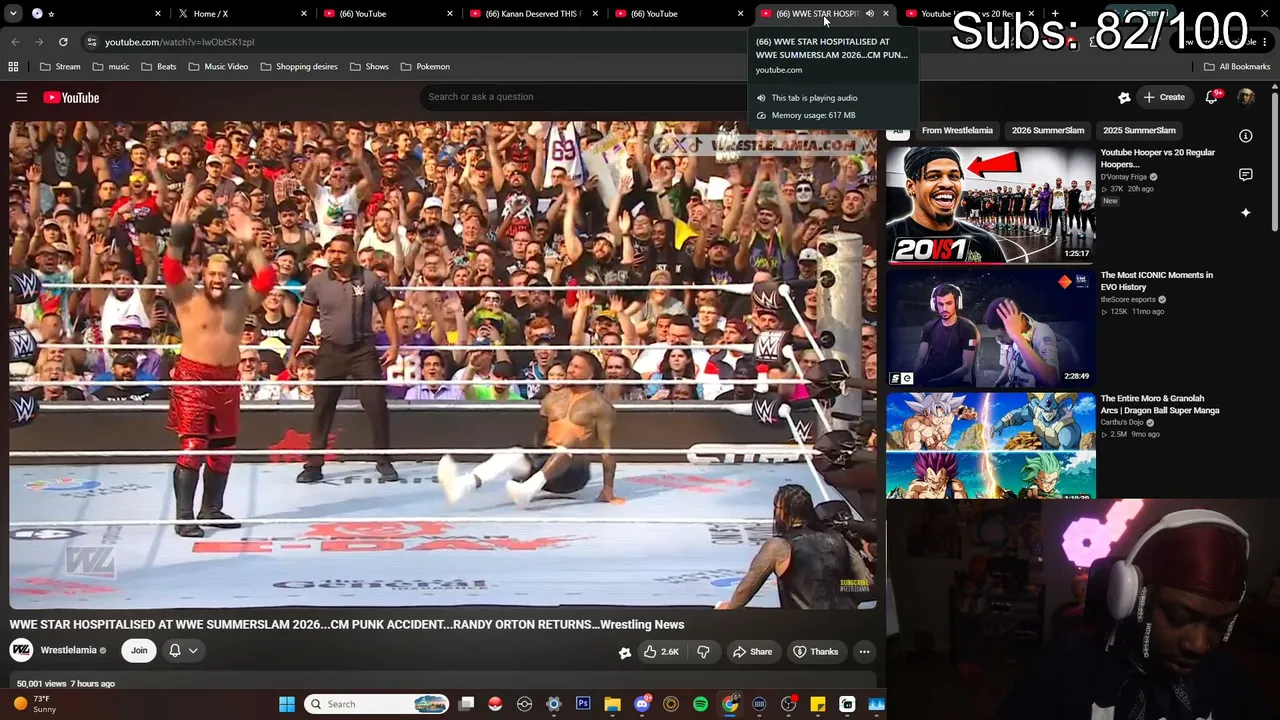
Task: Click the page vertical scrollbar
Action: tap(1275, 160)
